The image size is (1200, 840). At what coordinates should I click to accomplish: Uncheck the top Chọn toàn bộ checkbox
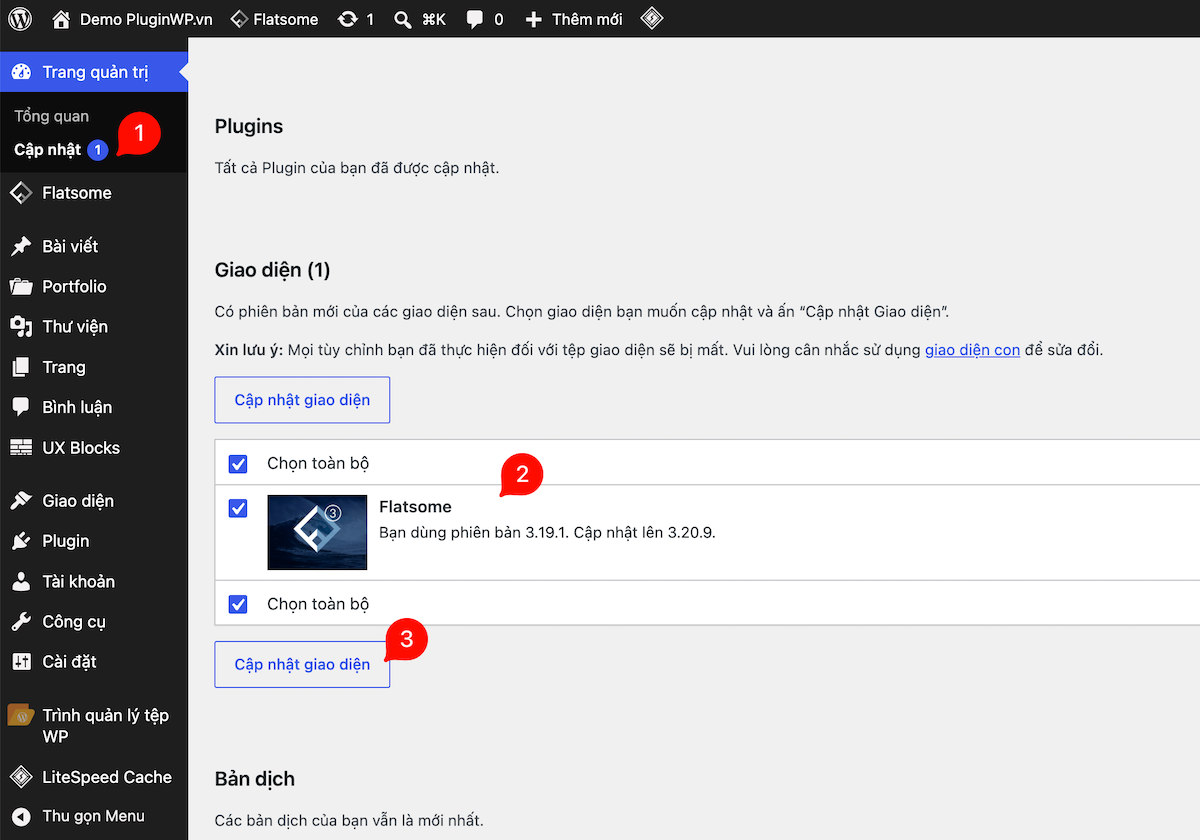pos(238,464)
